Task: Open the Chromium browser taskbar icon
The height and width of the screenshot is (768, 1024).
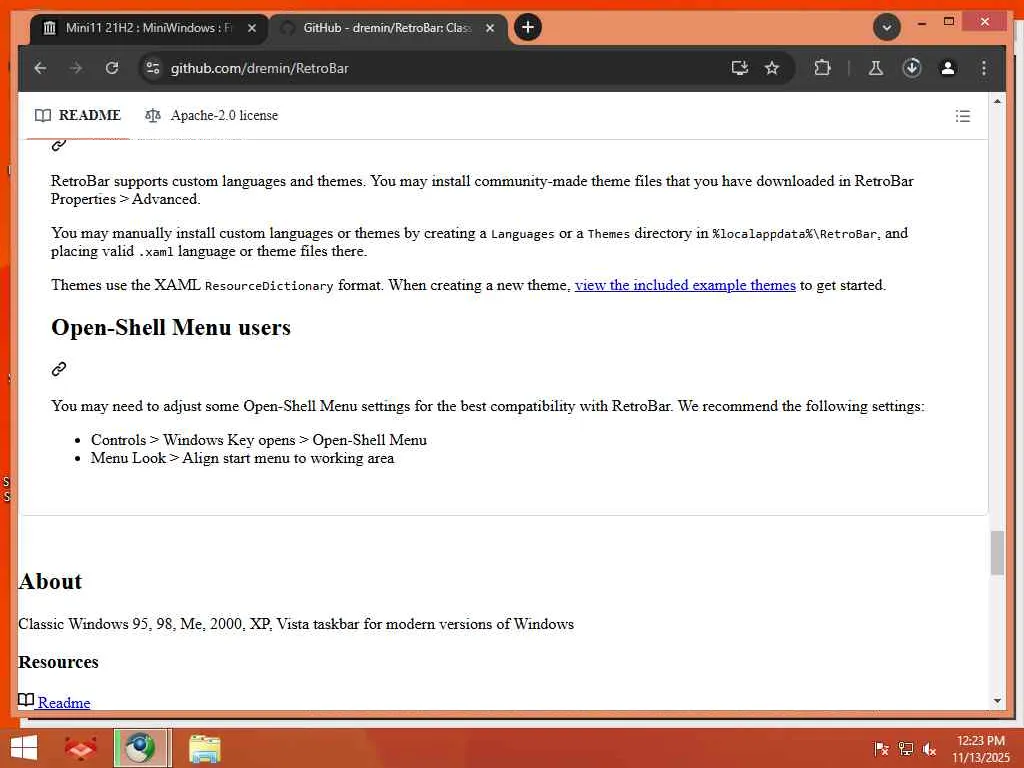Action: coord(142,748)
